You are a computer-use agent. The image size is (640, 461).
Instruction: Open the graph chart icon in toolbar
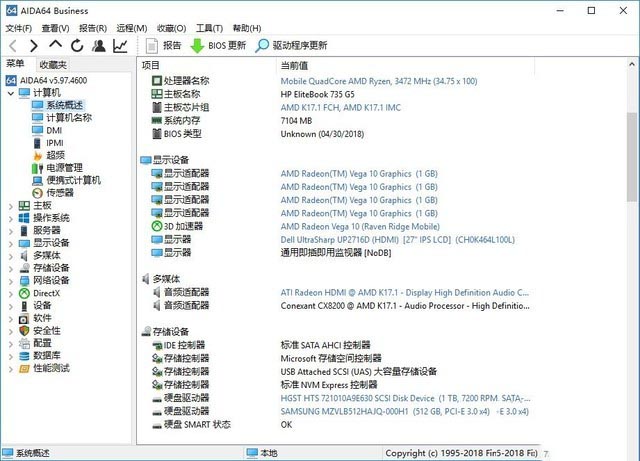click(x=120, y=46)
